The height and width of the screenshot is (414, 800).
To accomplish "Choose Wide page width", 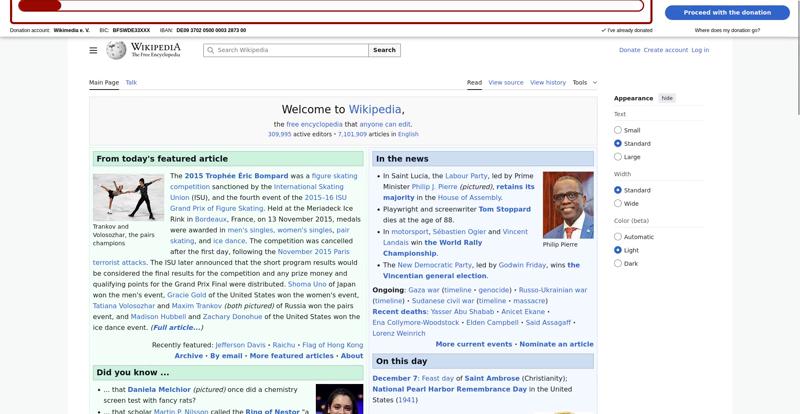I will click(x=618, y=203).
